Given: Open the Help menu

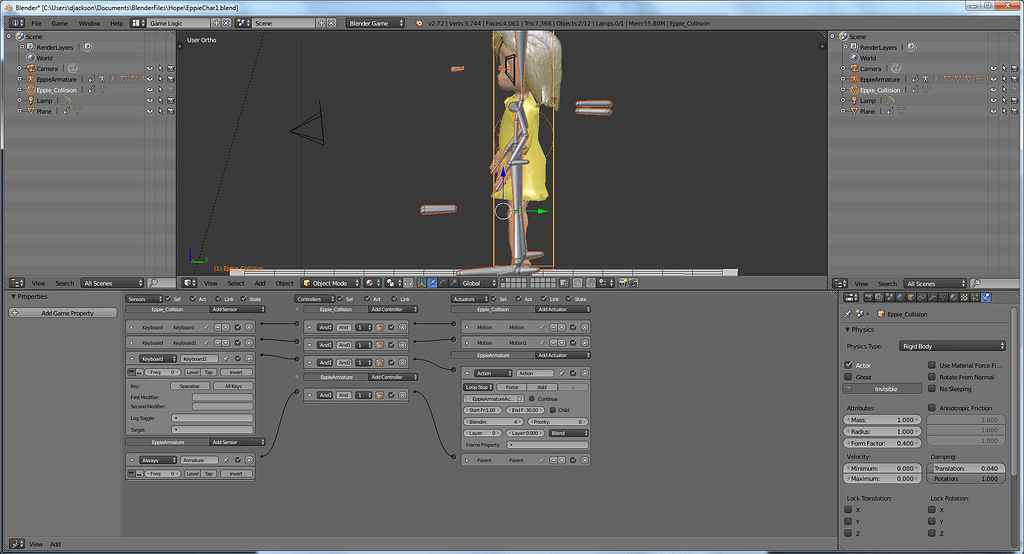Looking at the screenshot, I should [x=116, y=23].
